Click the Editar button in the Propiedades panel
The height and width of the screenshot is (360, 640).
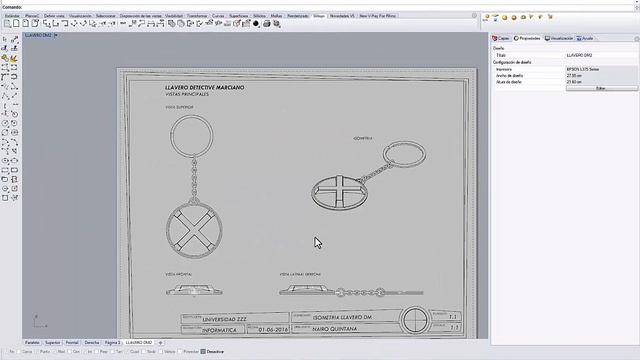coord(601,88)
